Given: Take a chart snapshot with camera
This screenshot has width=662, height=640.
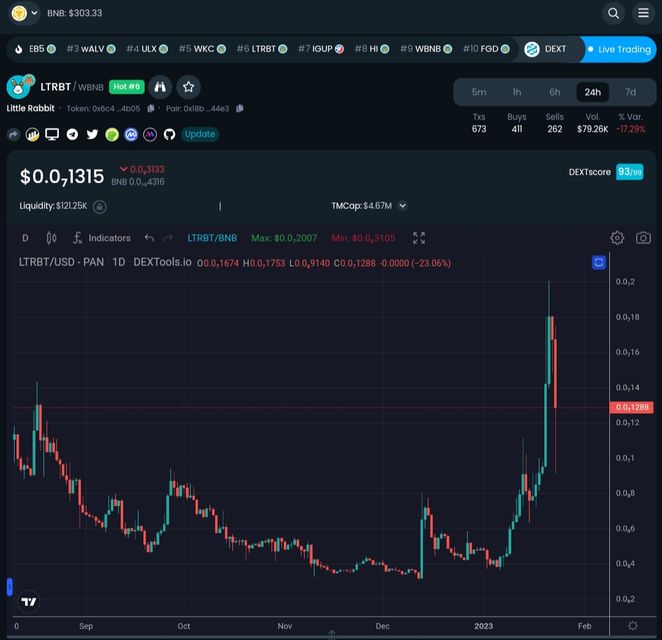Looking at the screenshot, I should pyautogui.click(x=643, y=238).
